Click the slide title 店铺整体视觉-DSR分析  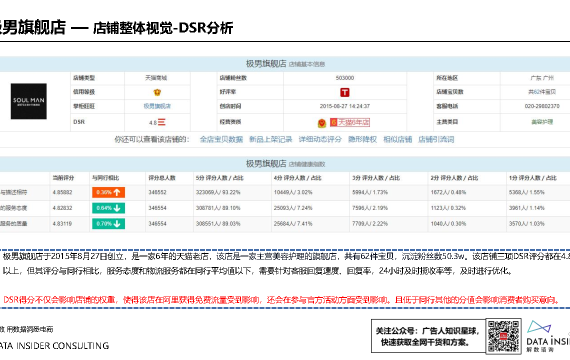pyautogui.click(x=163, y=28)
